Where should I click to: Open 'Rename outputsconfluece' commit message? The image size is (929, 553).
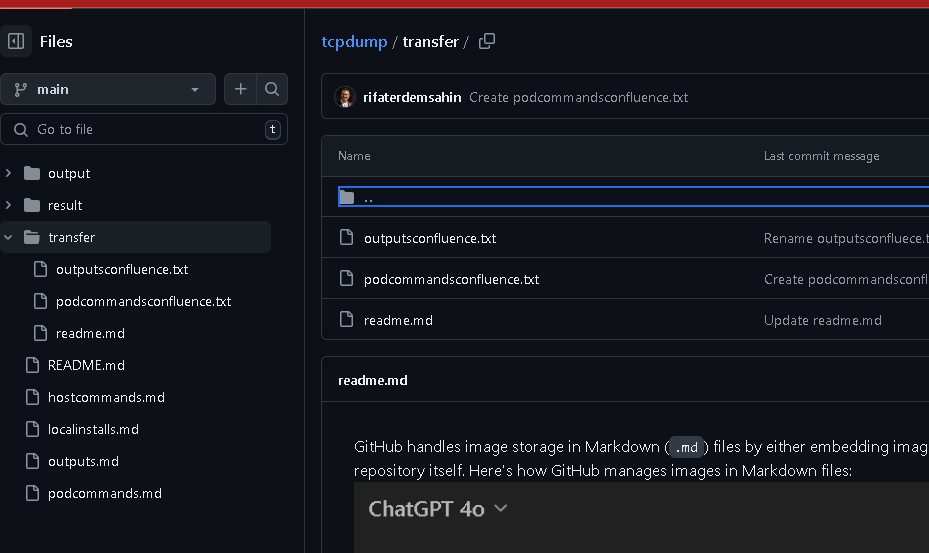click(846, 238)
